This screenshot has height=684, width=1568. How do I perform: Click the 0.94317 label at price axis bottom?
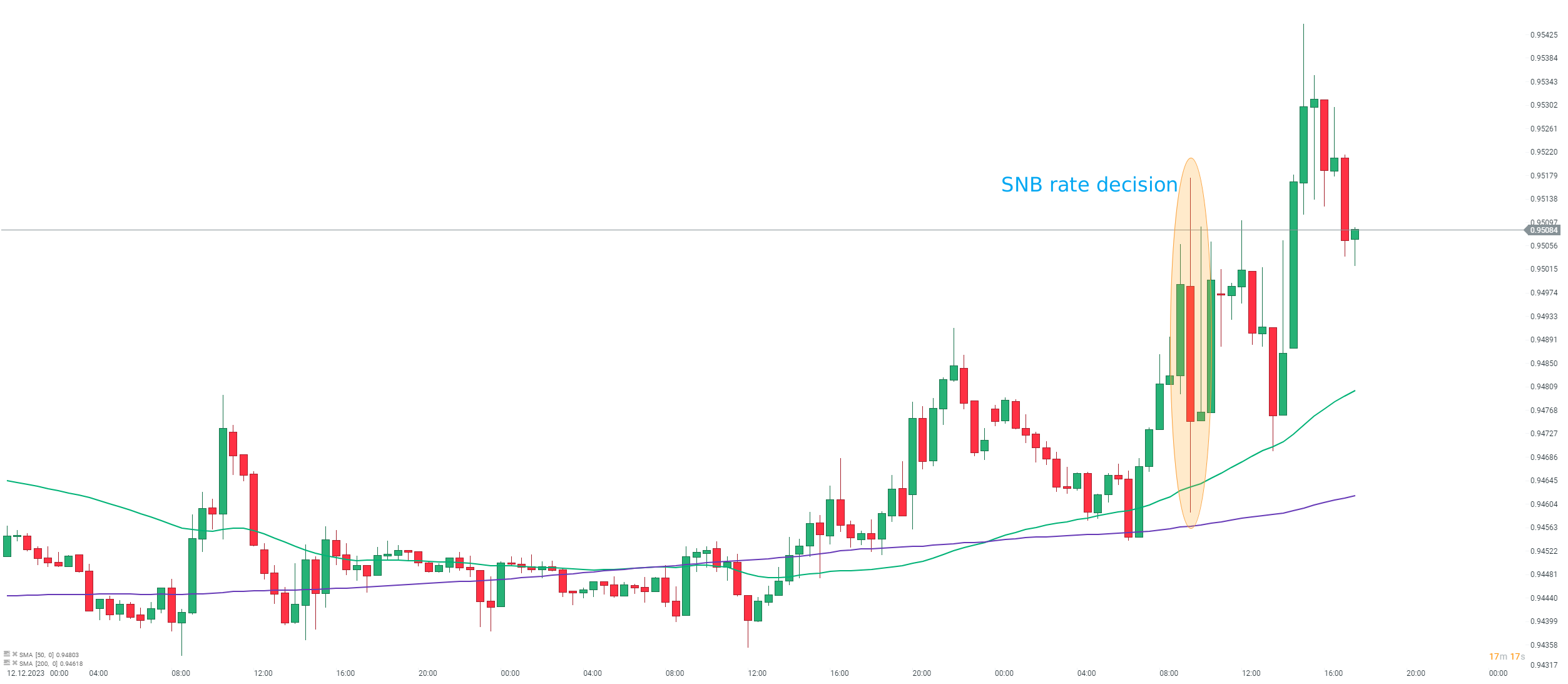tap(1544, 665)
